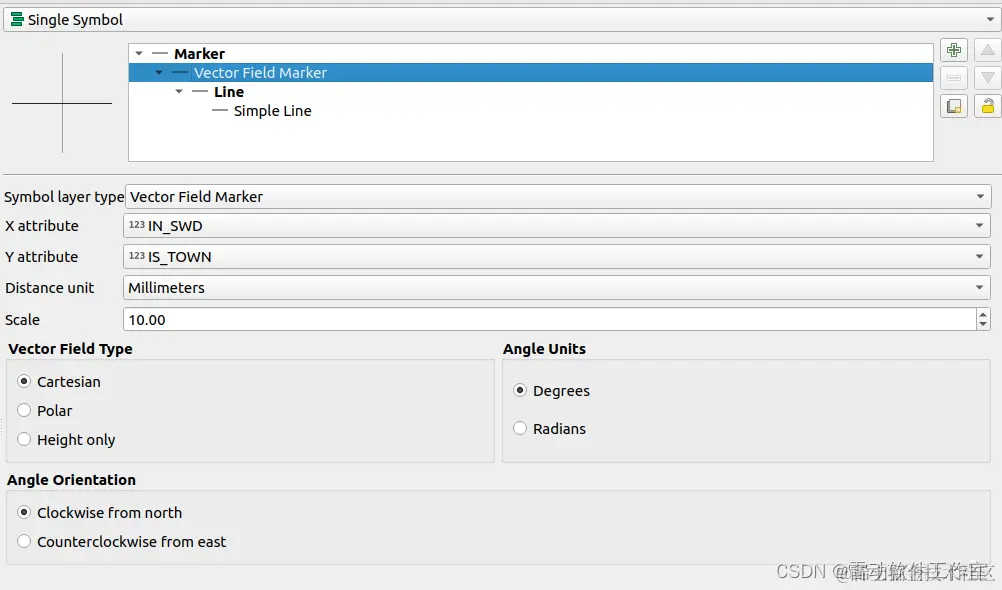Select Line in the symbol tree
Screen dimensions: 1002x590
(229, 92)
